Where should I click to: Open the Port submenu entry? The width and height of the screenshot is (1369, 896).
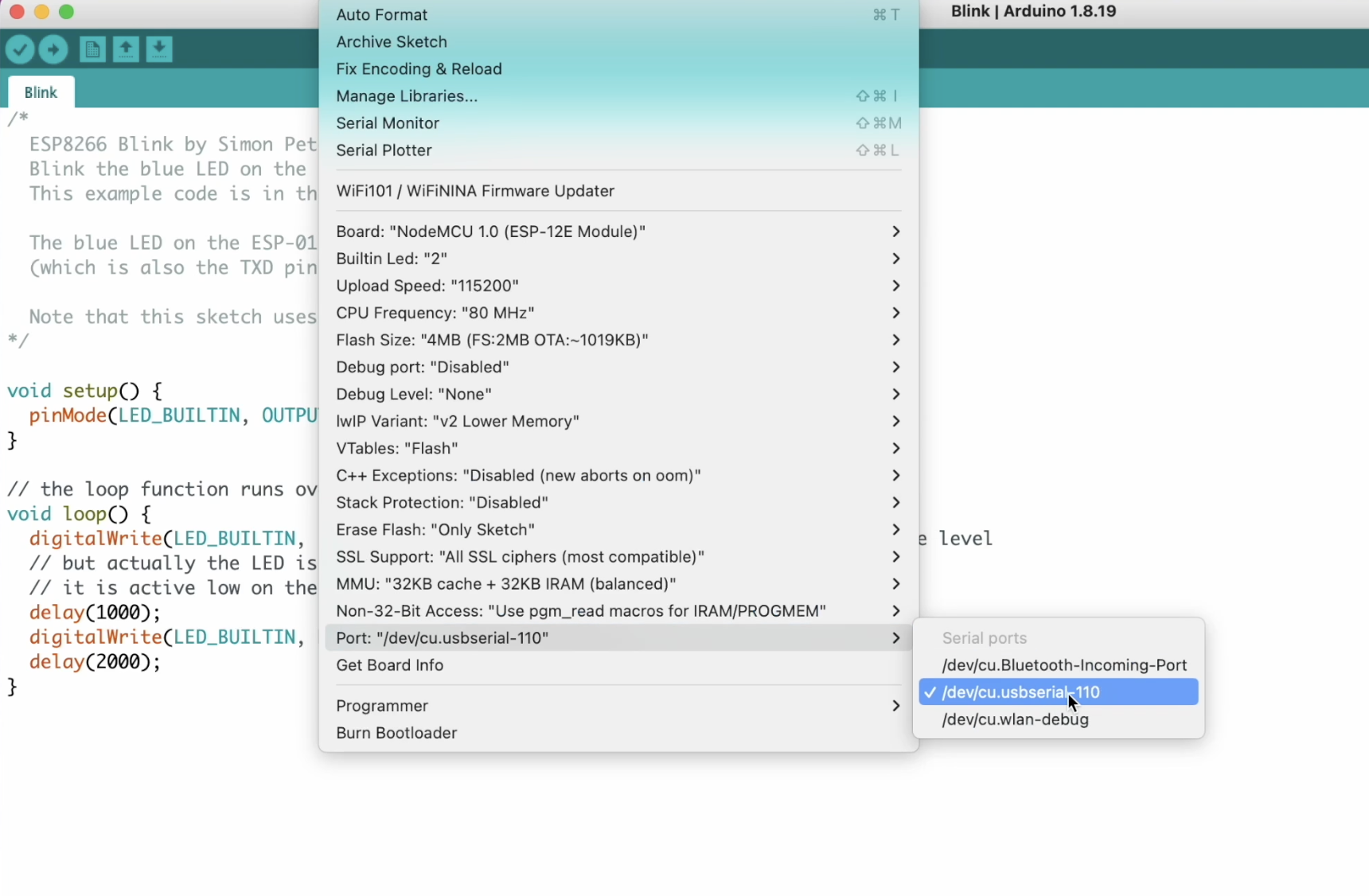(618, 637)
